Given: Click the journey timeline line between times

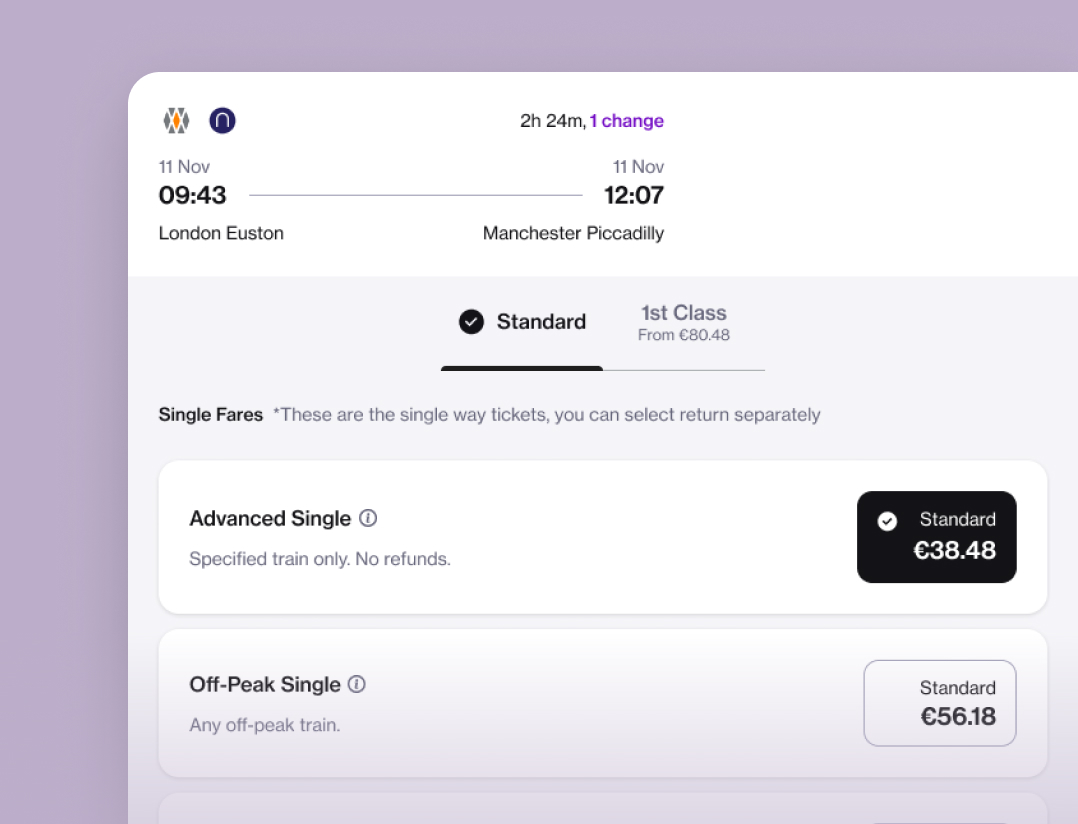Looking at the screenshot, I should click(x=415, y=196).
